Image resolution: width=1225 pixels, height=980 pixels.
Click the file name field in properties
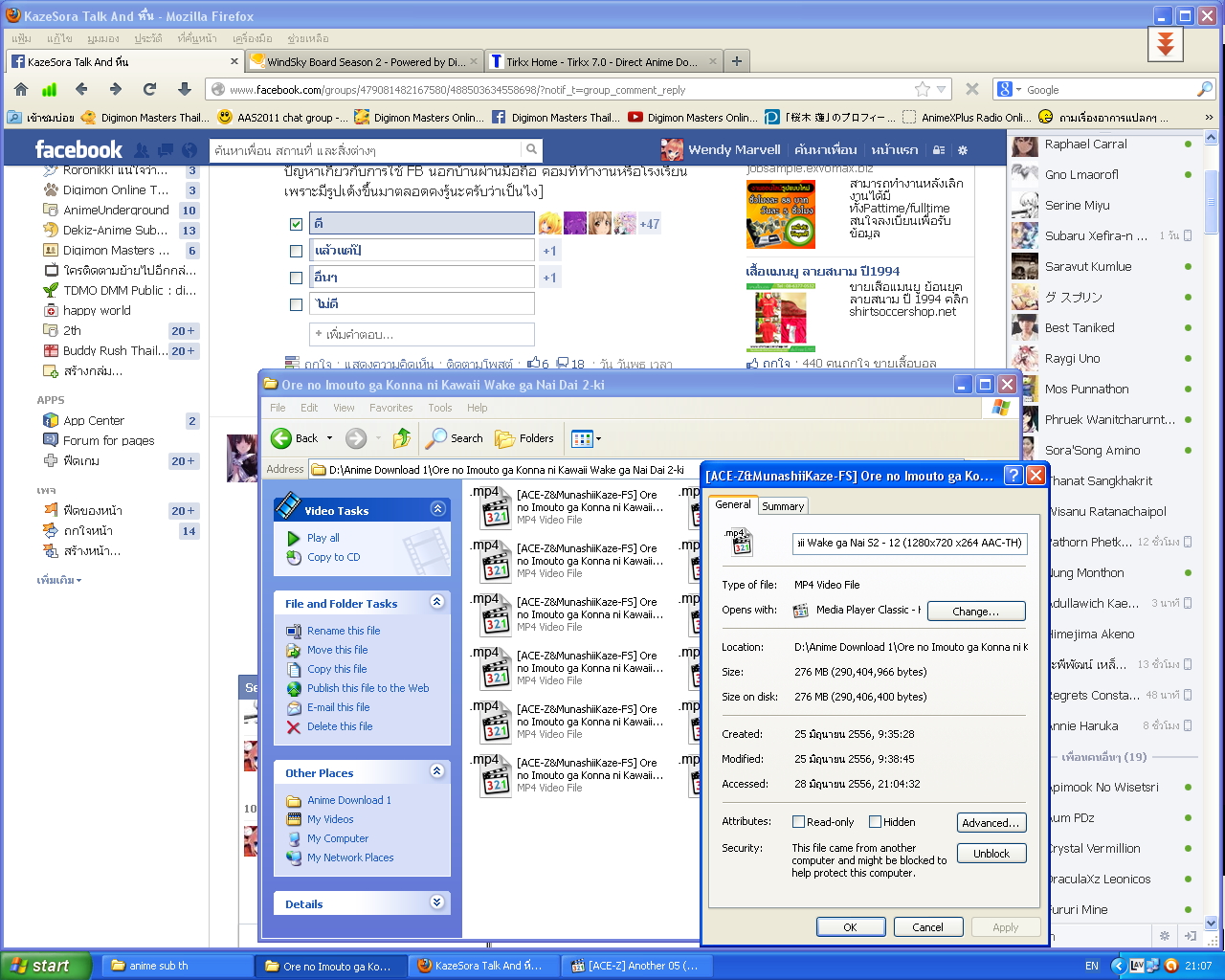click(x=910, y=544)
